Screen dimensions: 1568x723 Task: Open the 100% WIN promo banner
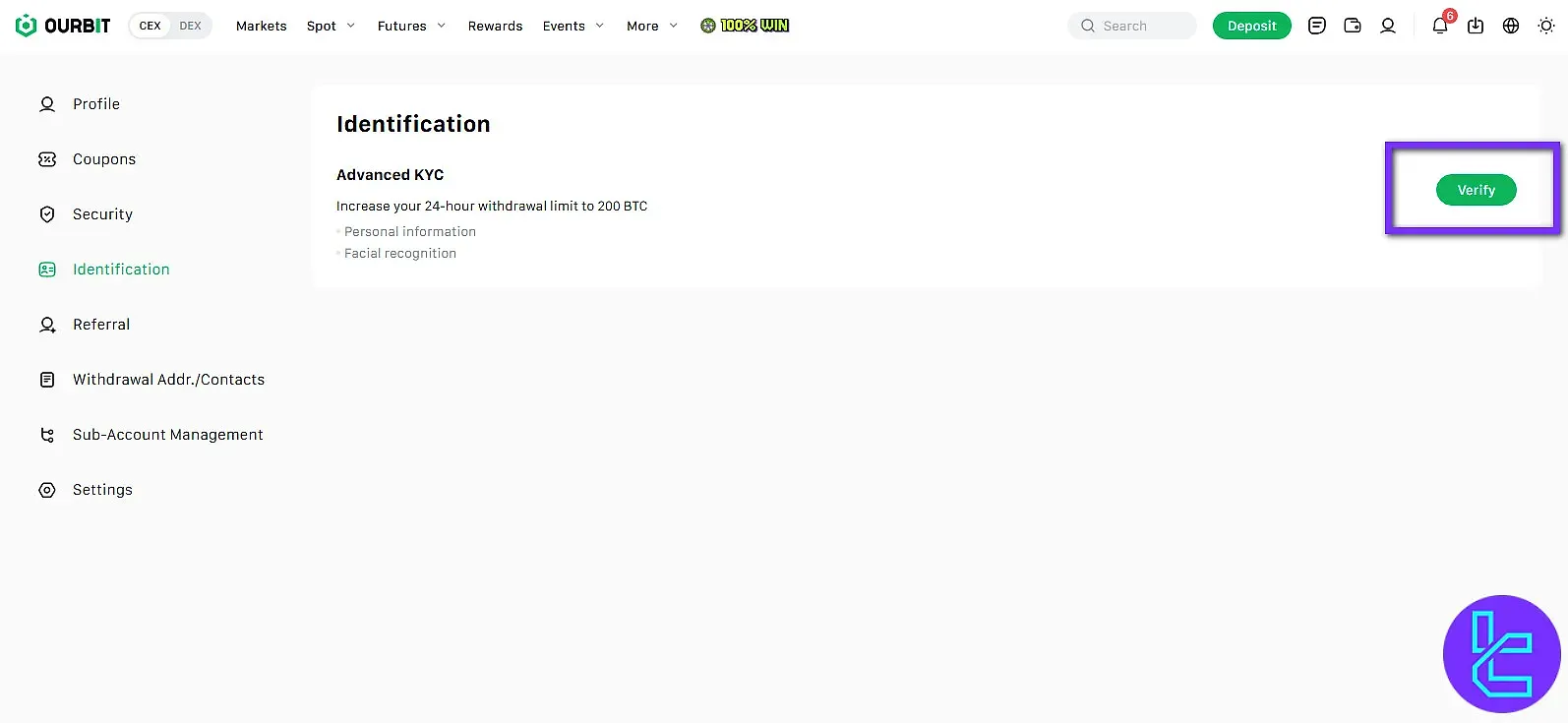click(x=745, y=26)
